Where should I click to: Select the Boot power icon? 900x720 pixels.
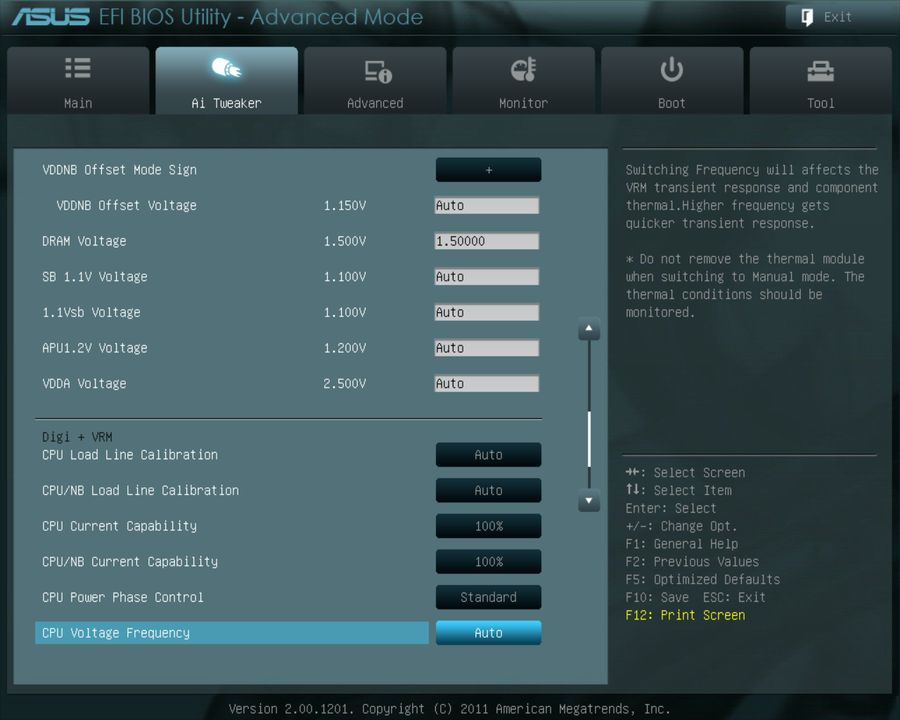[671, 68]
